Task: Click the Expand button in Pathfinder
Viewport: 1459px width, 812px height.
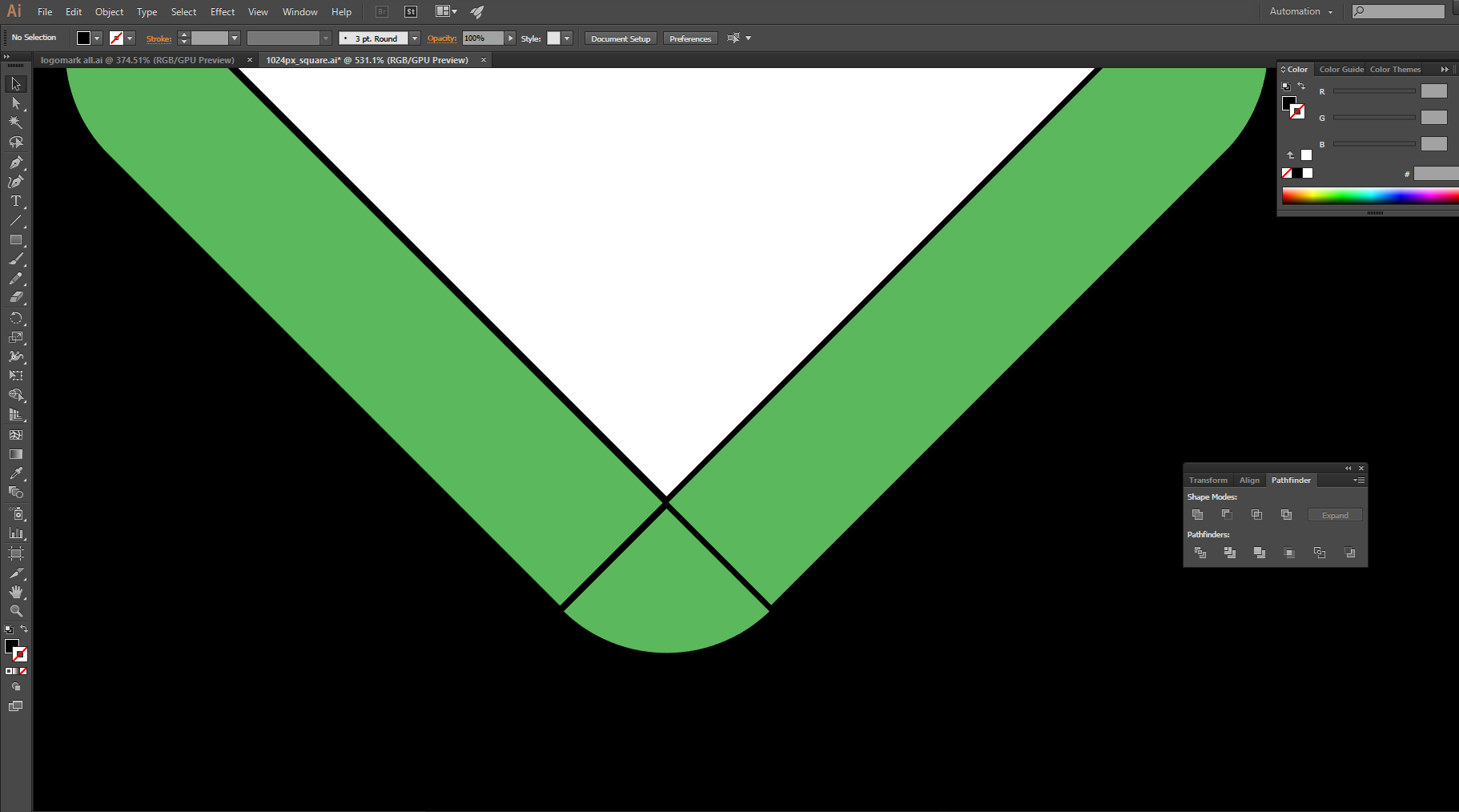Action: pos(1335,515)
